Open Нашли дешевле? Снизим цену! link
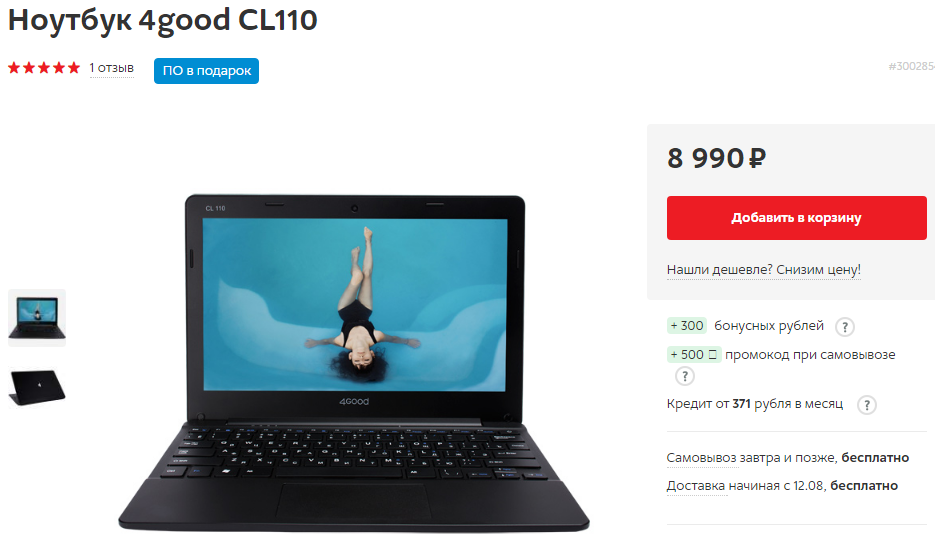The image size is (935, 535). [763, 270]
